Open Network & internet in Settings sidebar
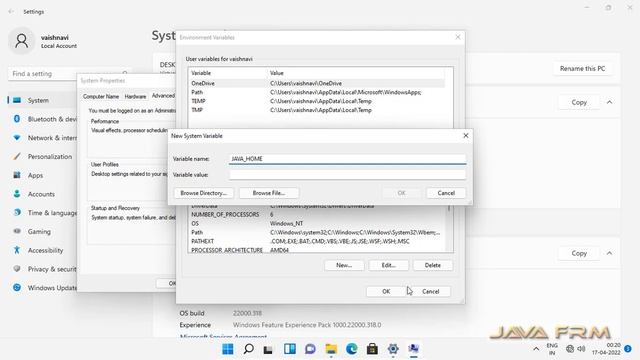The height and width of the screenshot is (360, 640). [42, 138]
